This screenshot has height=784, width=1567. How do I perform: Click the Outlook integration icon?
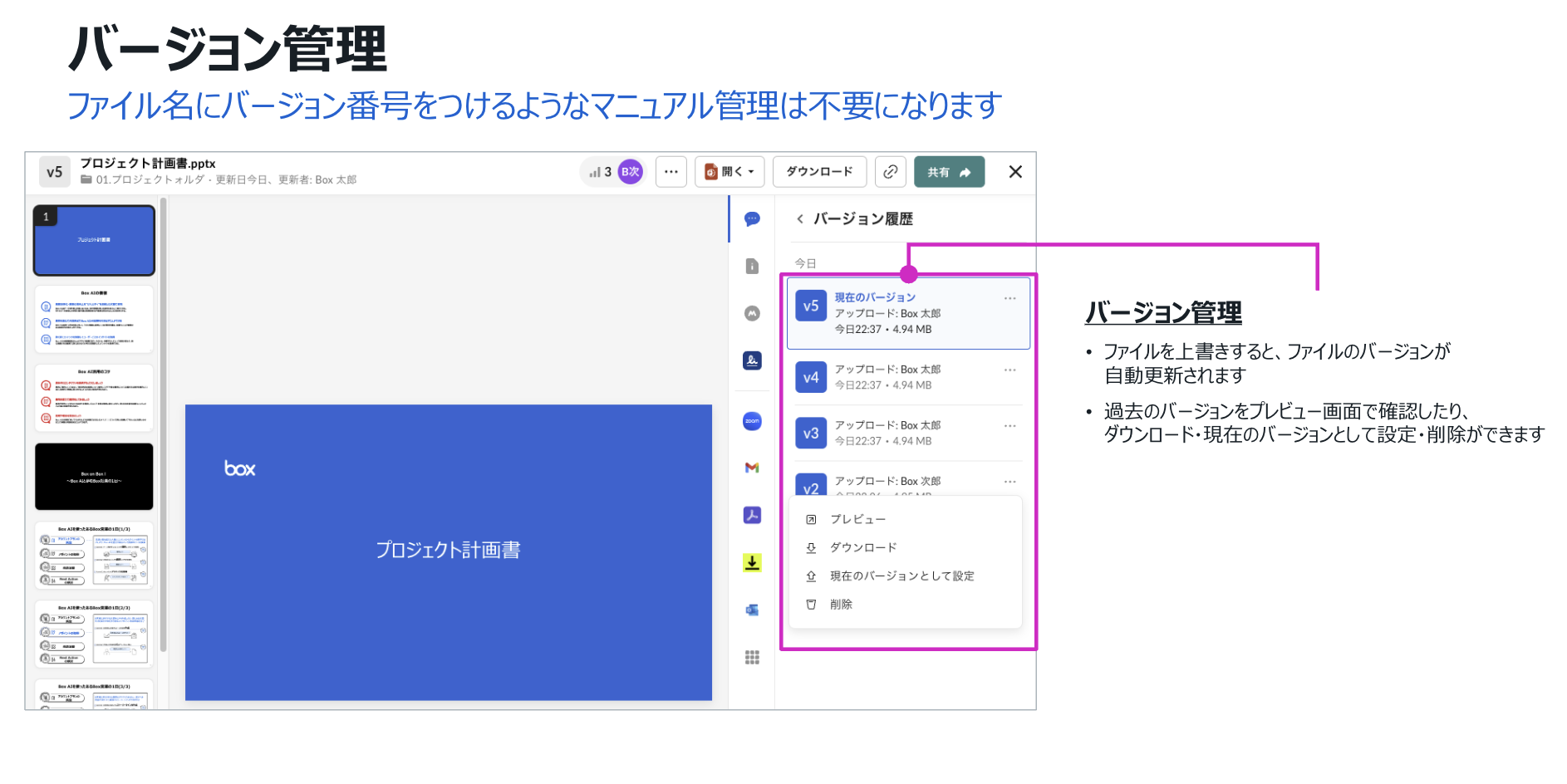752,610
